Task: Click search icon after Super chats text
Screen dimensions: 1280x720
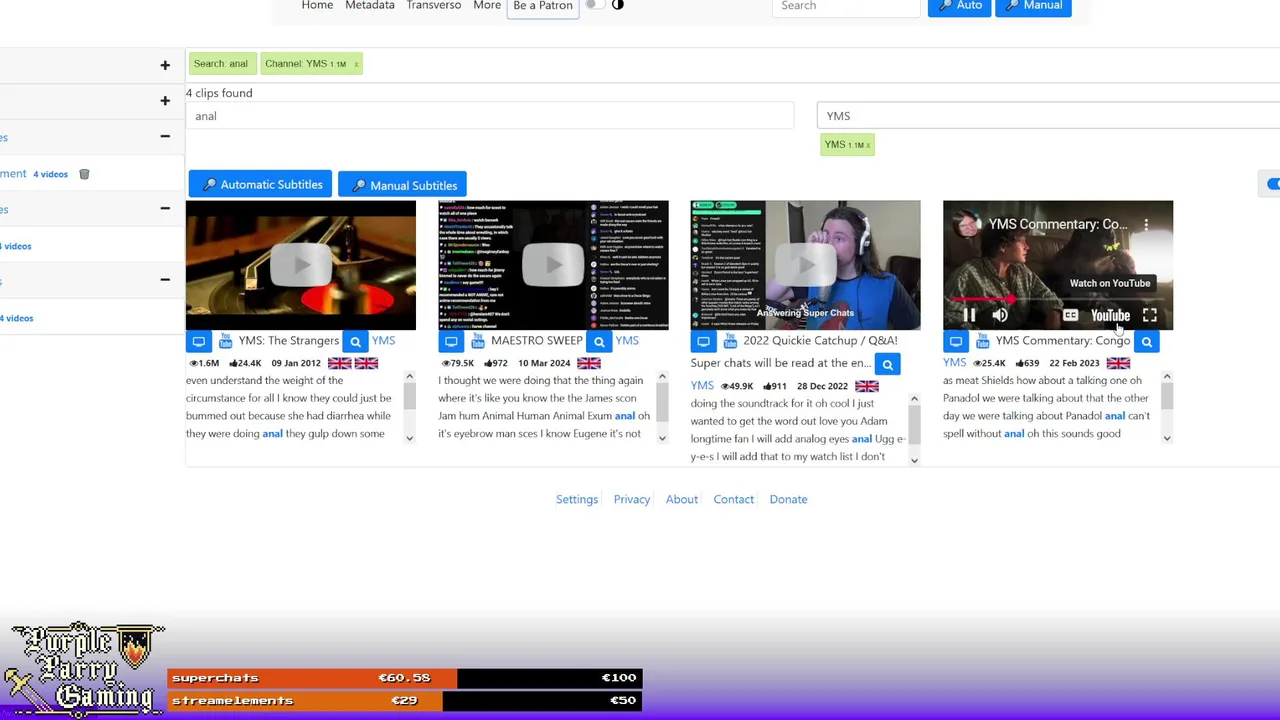Action: tap(887, 364)
